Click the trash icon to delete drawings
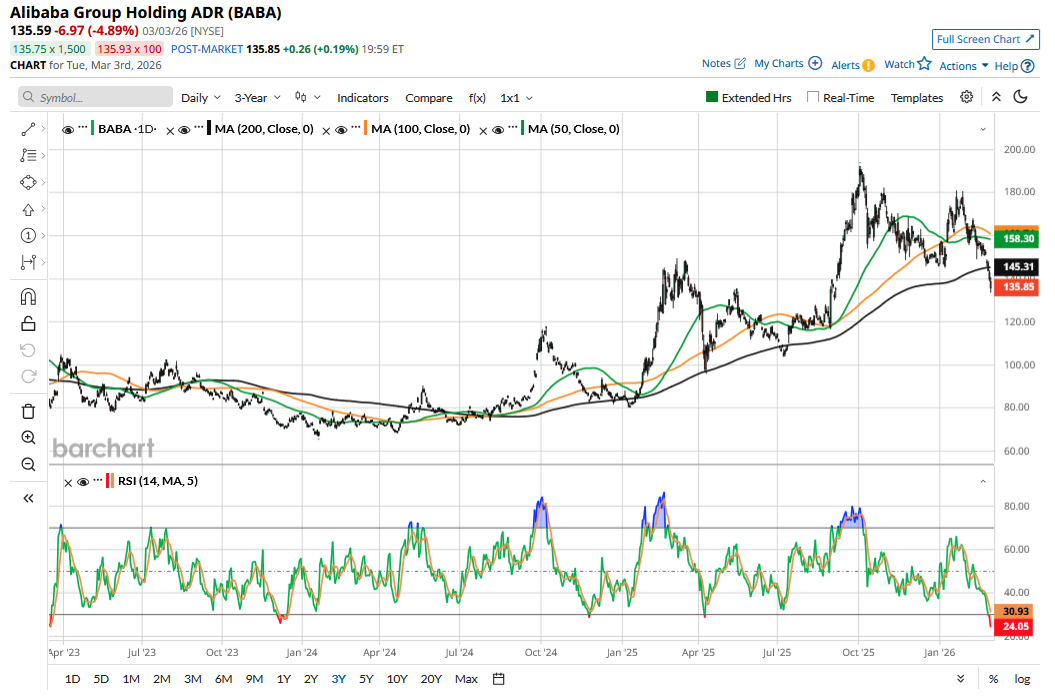The height and width of the screenshot is (697, 1055). coord(28,411)
